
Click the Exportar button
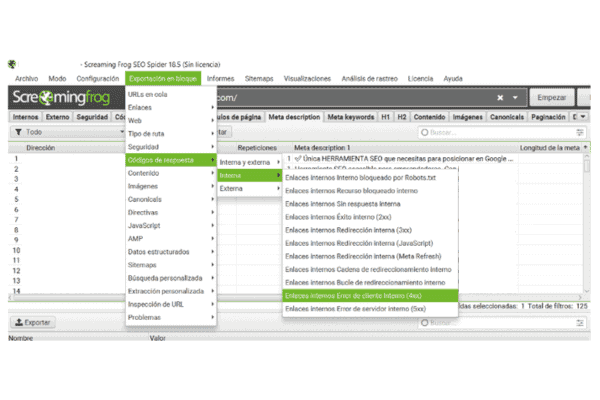tap(33, 323)
